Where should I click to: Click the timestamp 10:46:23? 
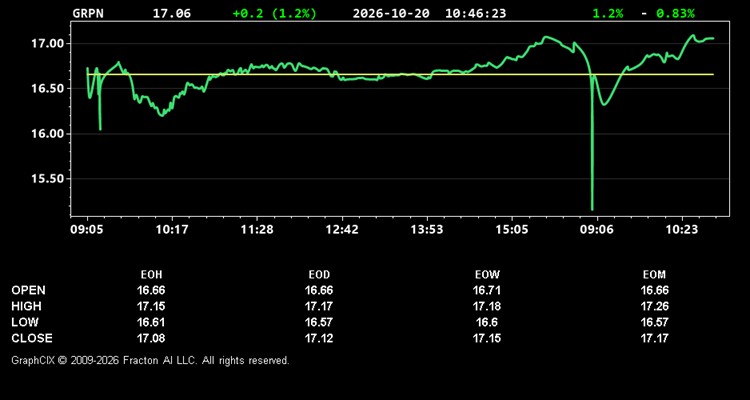click(475, 13)
